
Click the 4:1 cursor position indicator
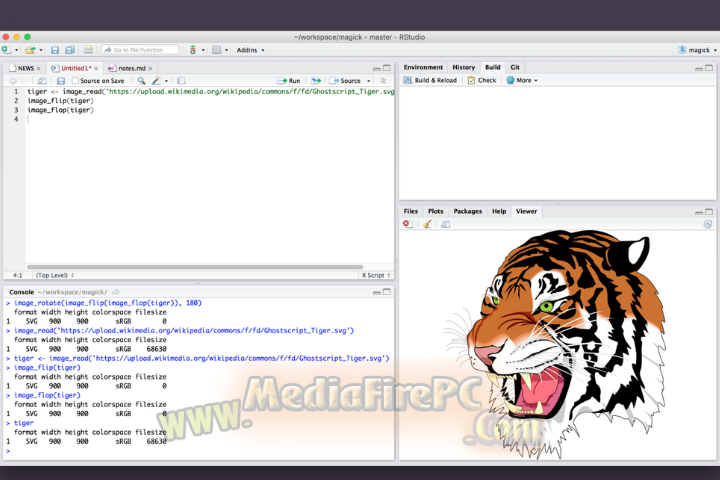coord(17,276)
